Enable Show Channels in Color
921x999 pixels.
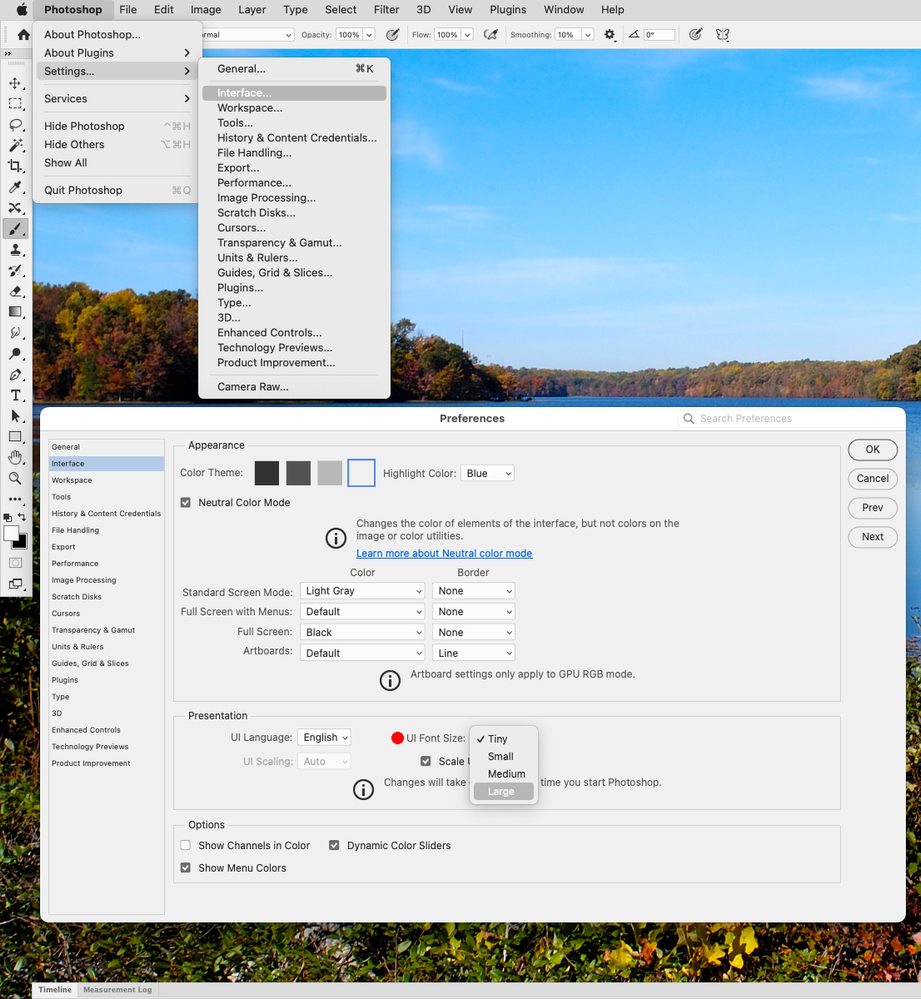pos(185,845)
